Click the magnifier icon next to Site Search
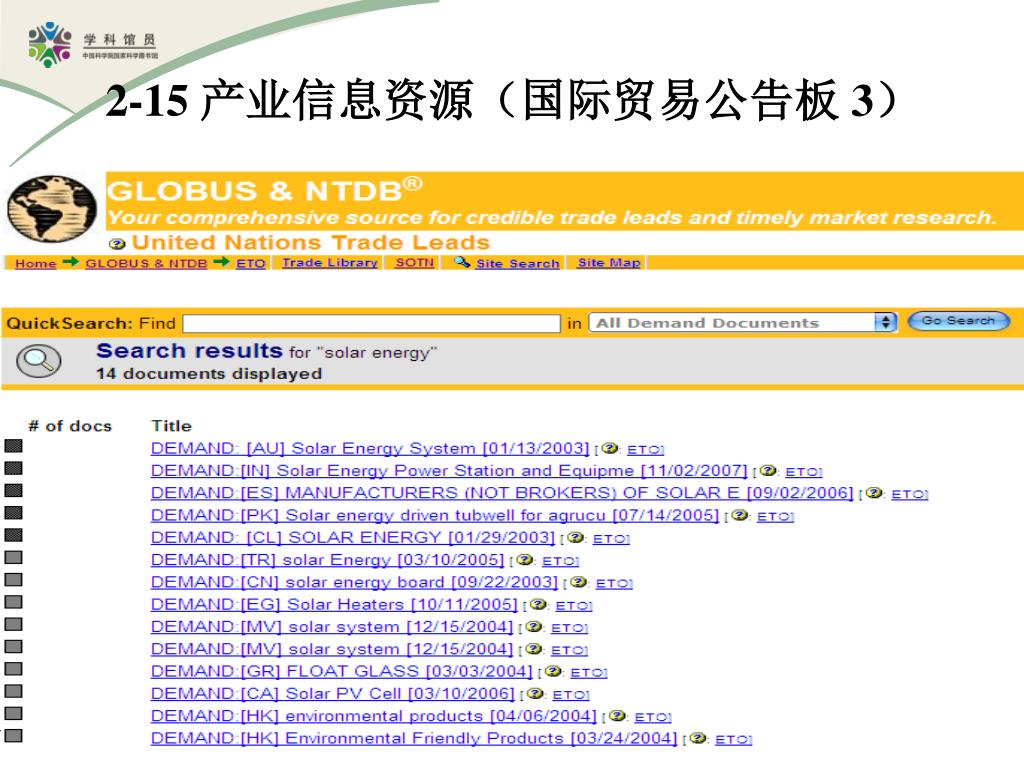 (462, 263)
